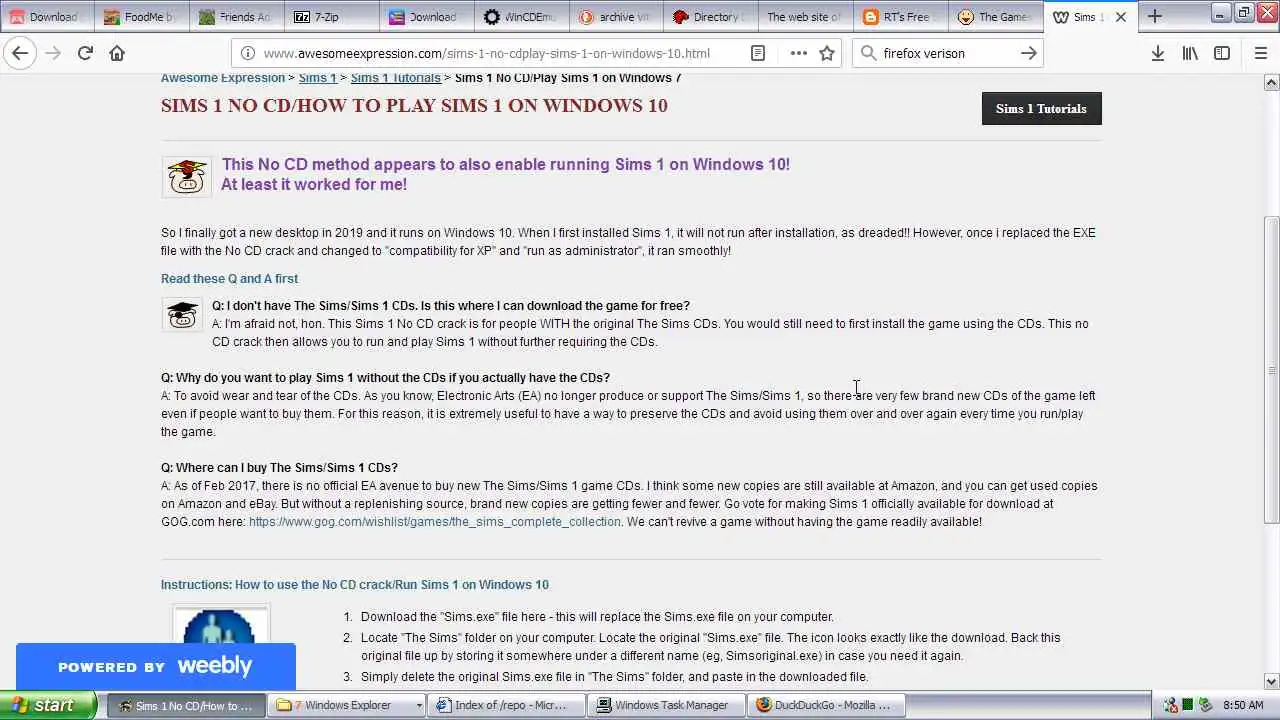Image resolution: width=1280 pixels, height=720 pixels.
Task: Click the Powered by Weebly banner
Action: (155, 666)
